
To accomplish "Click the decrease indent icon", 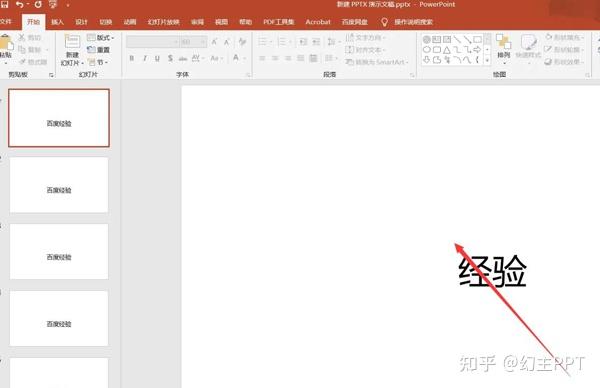I will tap(303, 42).
